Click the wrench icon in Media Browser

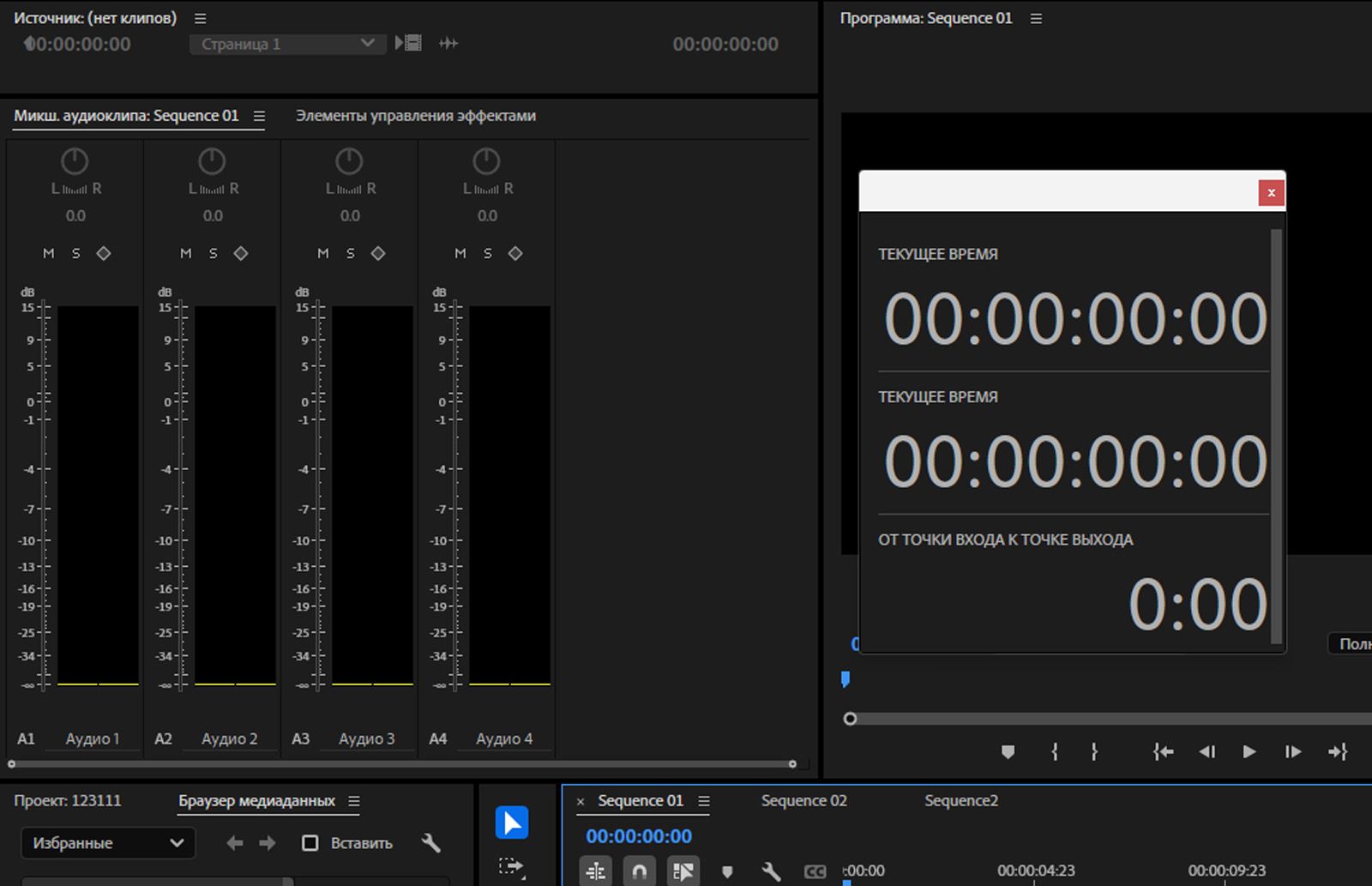pyautogui.click(x=431, y=843)
